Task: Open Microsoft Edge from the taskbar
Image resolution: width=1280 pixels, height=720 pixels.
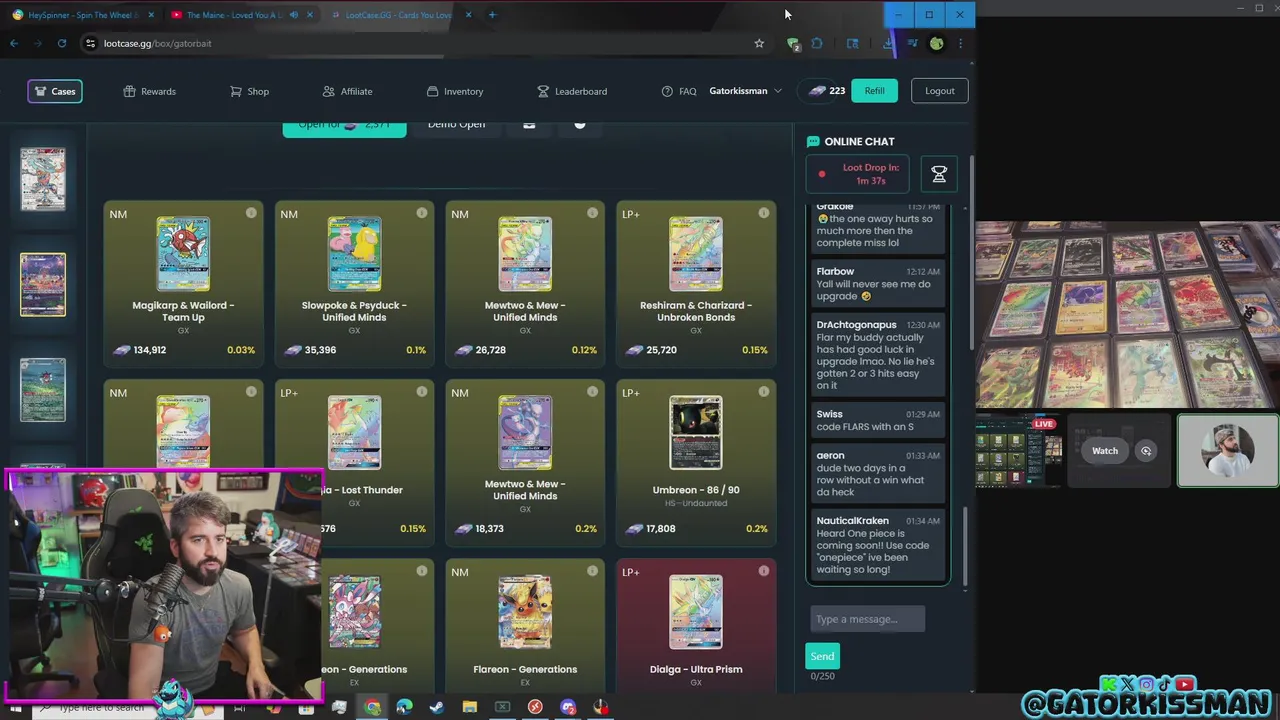Action: (x=404, y=708)
